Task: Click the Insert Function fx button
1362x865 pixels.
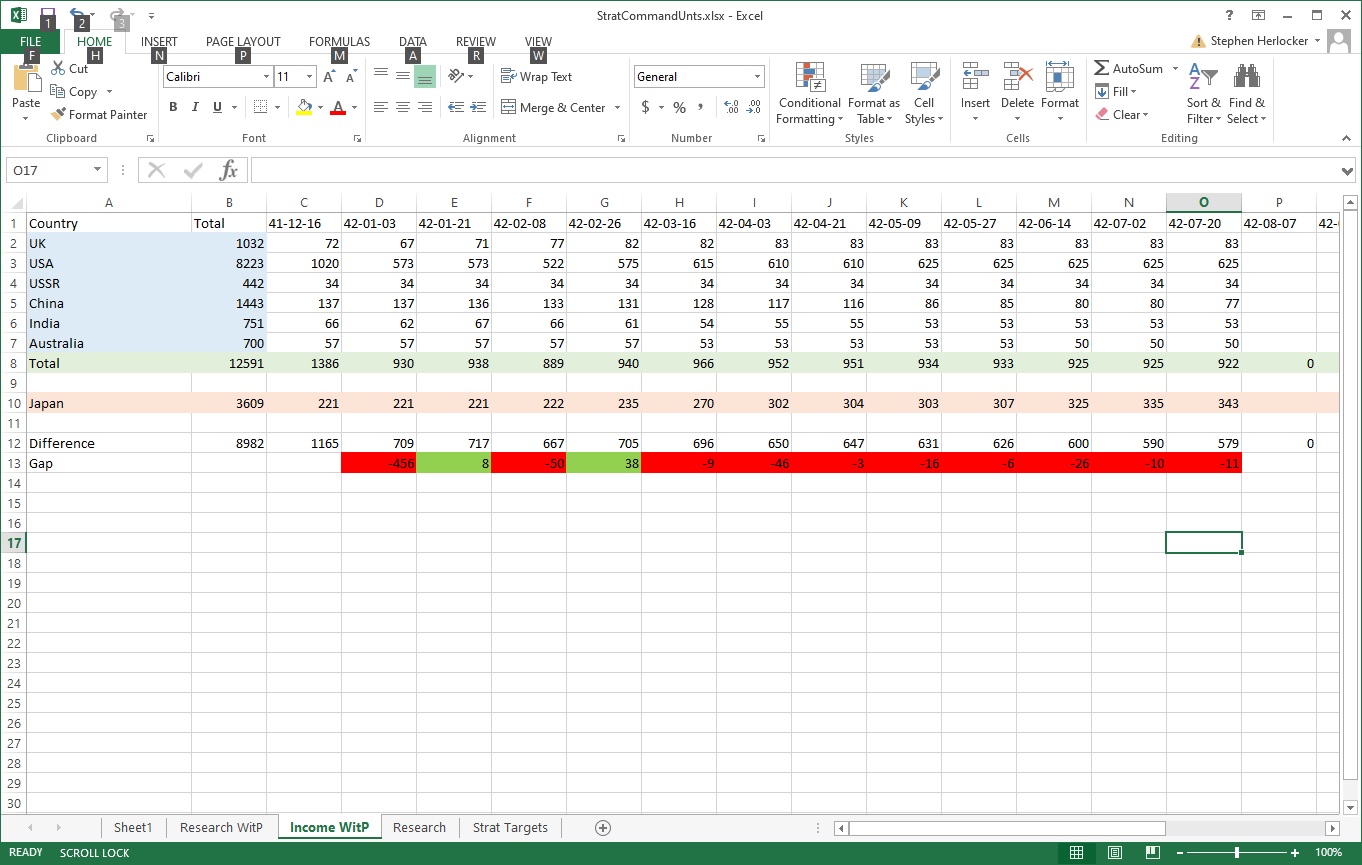Action: [x=229, y=170]
